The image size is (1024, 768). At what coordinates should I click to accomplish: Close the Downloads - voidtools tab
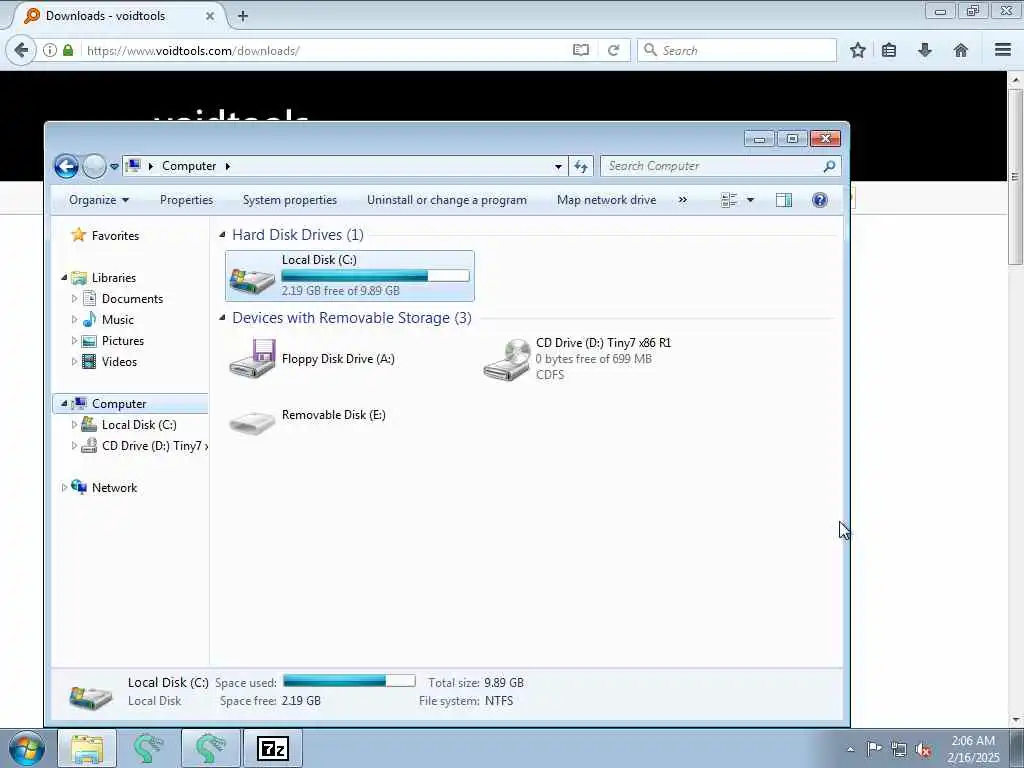[x=210, y=16]
